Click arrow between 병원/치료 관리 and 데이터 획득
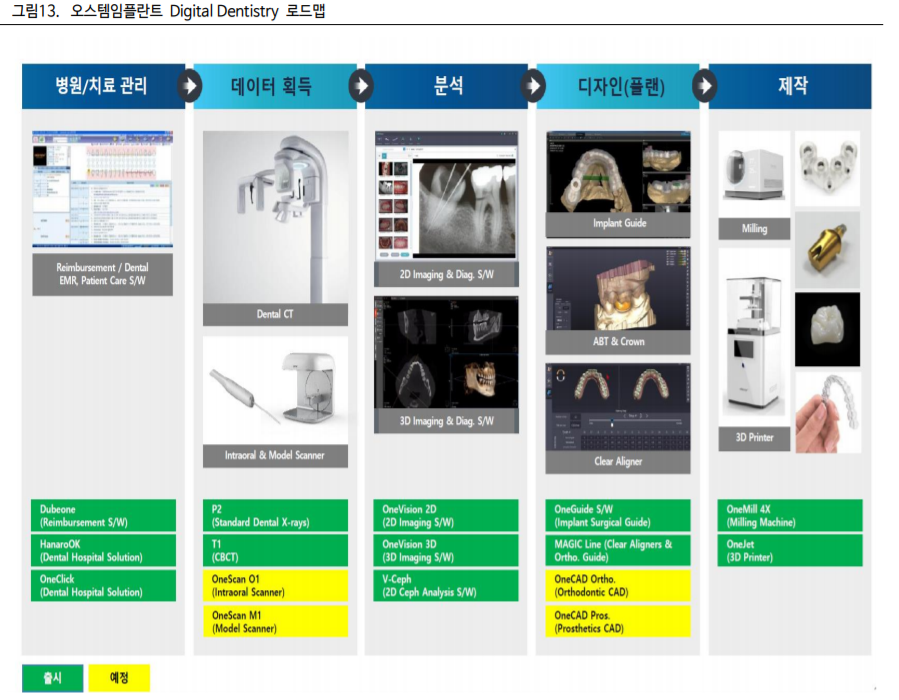Screen dimensions: 899x700 point(189,86)
